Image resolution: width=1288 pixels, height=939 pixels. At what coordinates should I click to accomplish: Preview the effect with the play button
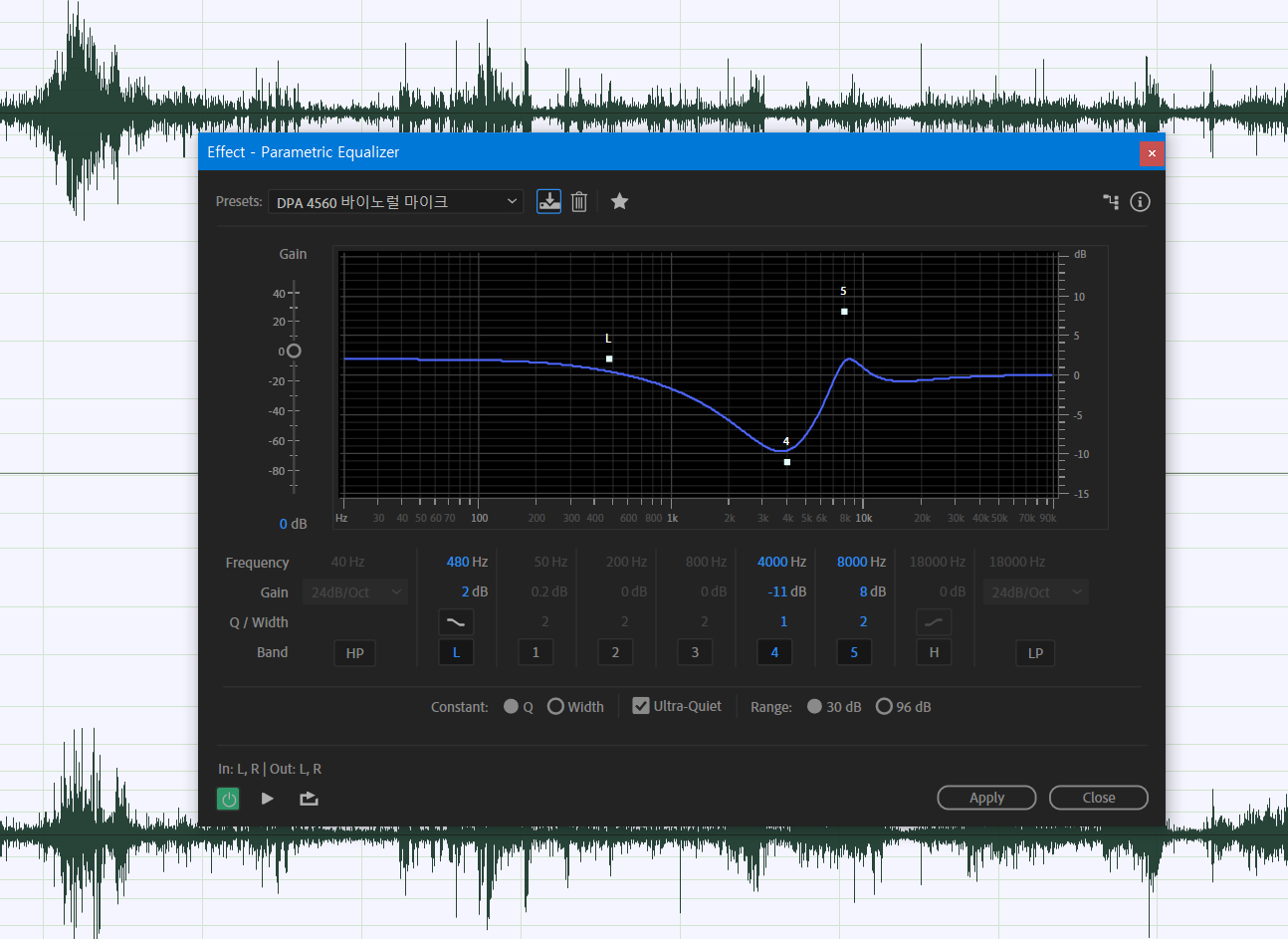click(267, 799)
